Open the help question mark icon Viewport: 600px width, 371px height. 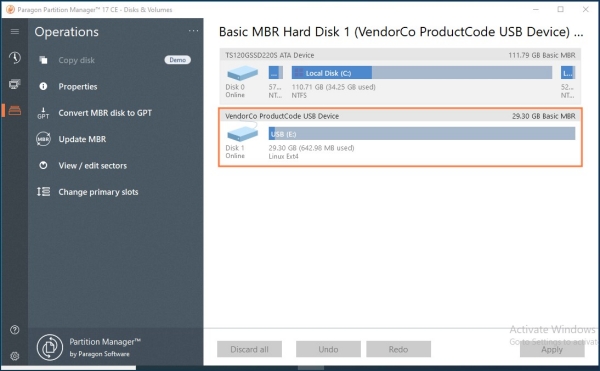(15, 330)
